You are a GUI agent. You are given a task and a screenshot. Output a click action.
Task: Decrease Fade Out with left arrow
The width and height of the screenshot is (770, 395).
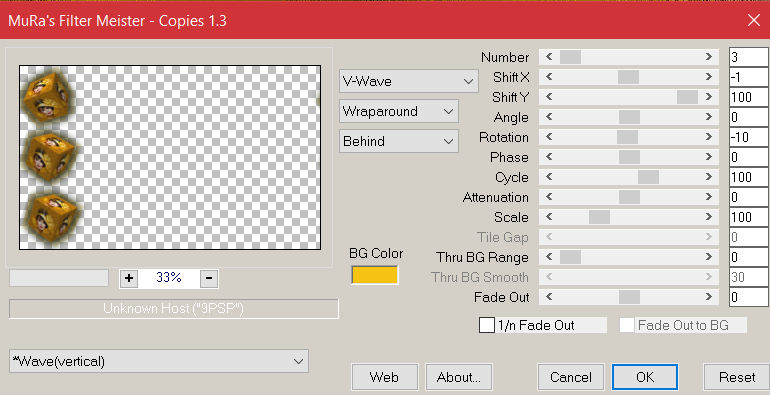pos(549,297)
